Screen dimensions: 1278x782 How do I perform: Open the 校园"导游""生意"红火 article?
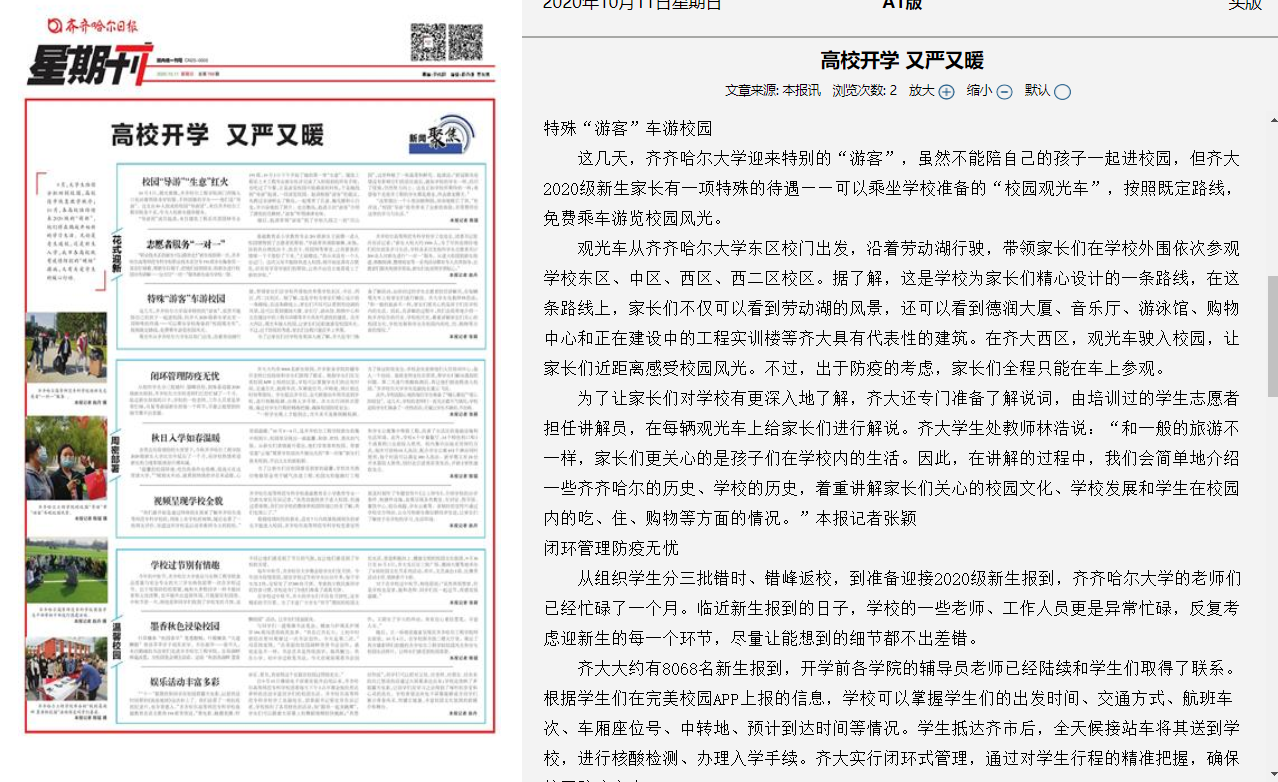click(187, 181)
